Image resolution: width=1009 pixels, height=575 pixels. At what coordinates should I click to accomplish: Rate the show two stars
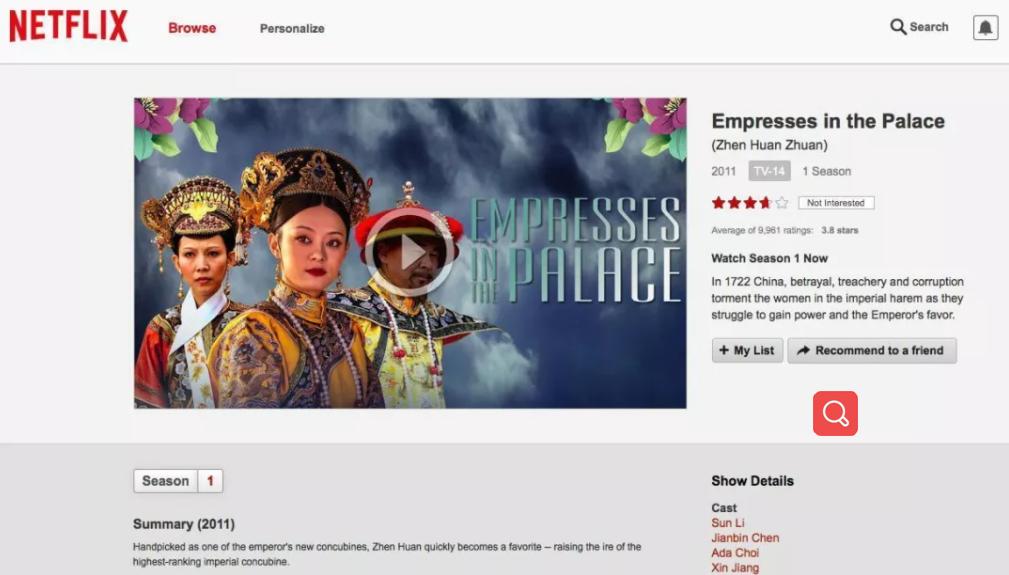click(734, 203)
